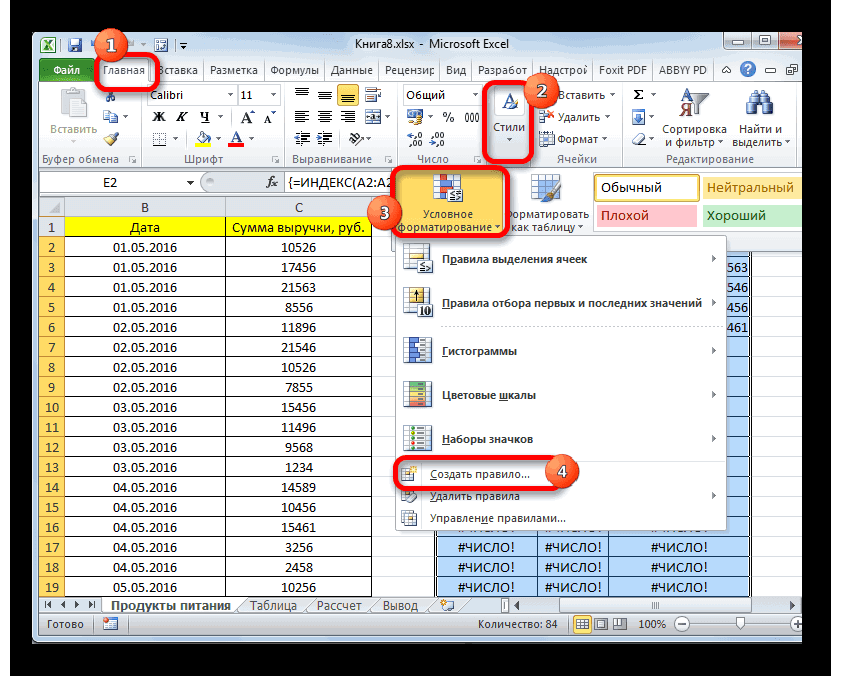Click merge and center icon
Image resolution: width=859 pixels, height=676 pixels.
373,117
